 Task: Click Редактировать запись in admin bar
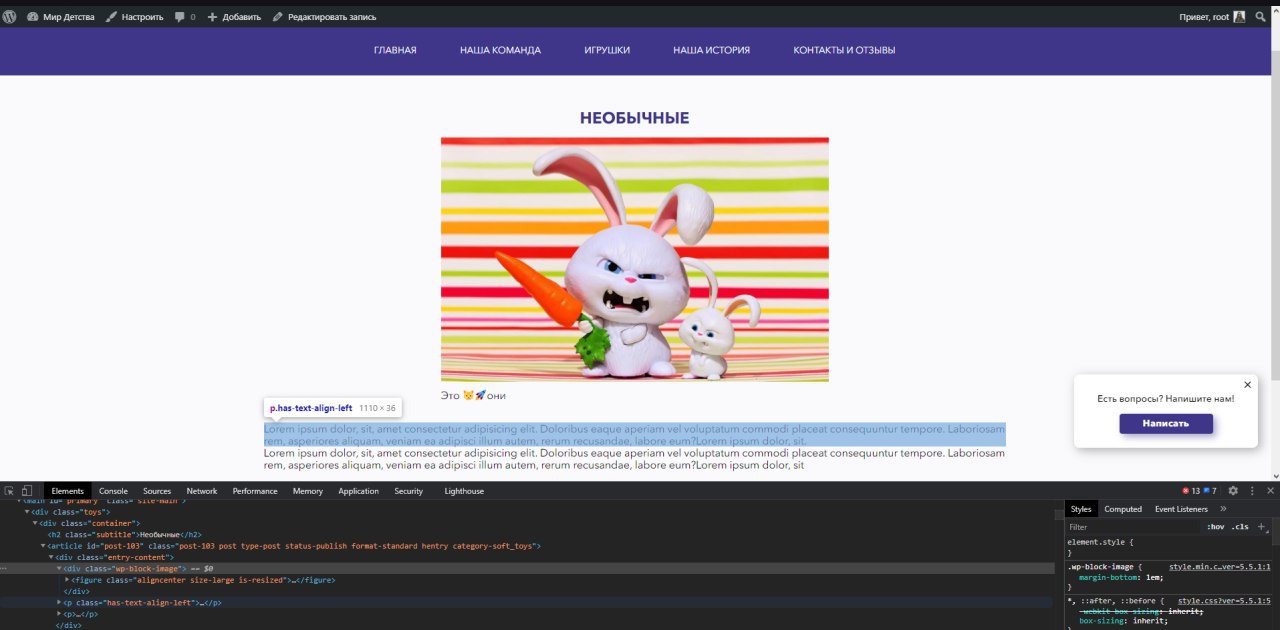pos(323,17)
